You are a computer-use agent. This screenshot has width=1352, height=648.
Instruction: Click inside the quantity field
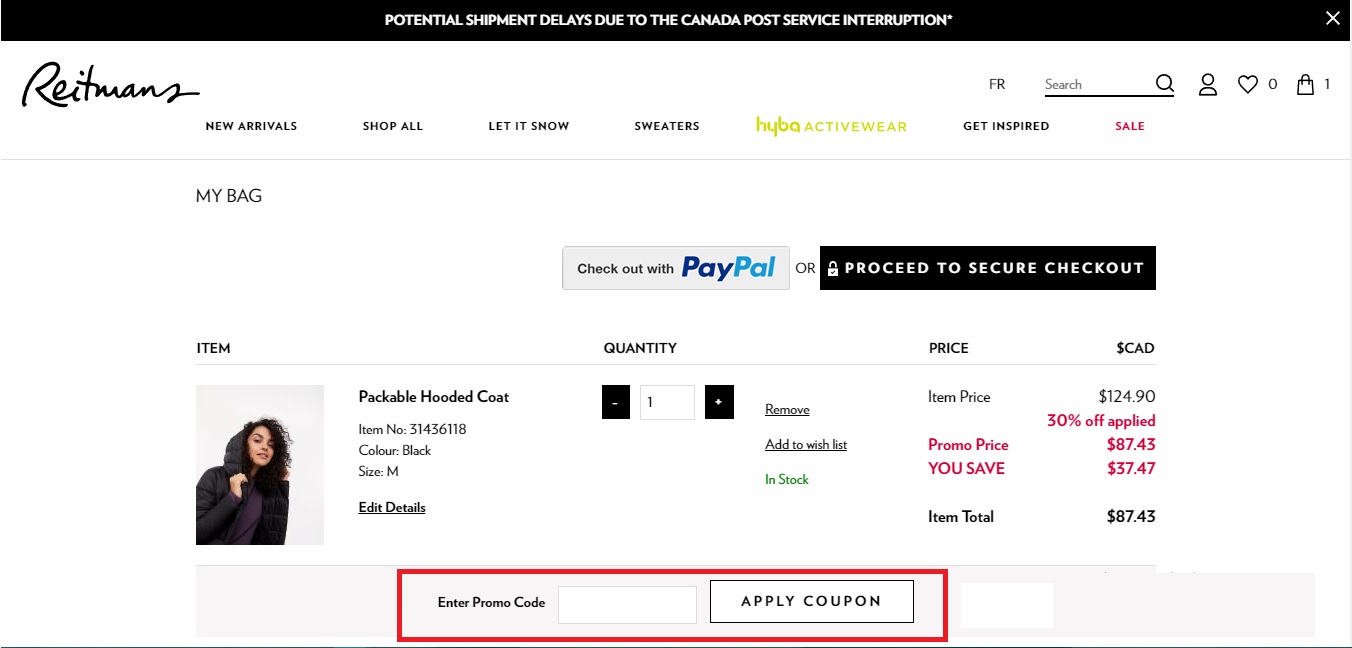[x=667, y=402]
